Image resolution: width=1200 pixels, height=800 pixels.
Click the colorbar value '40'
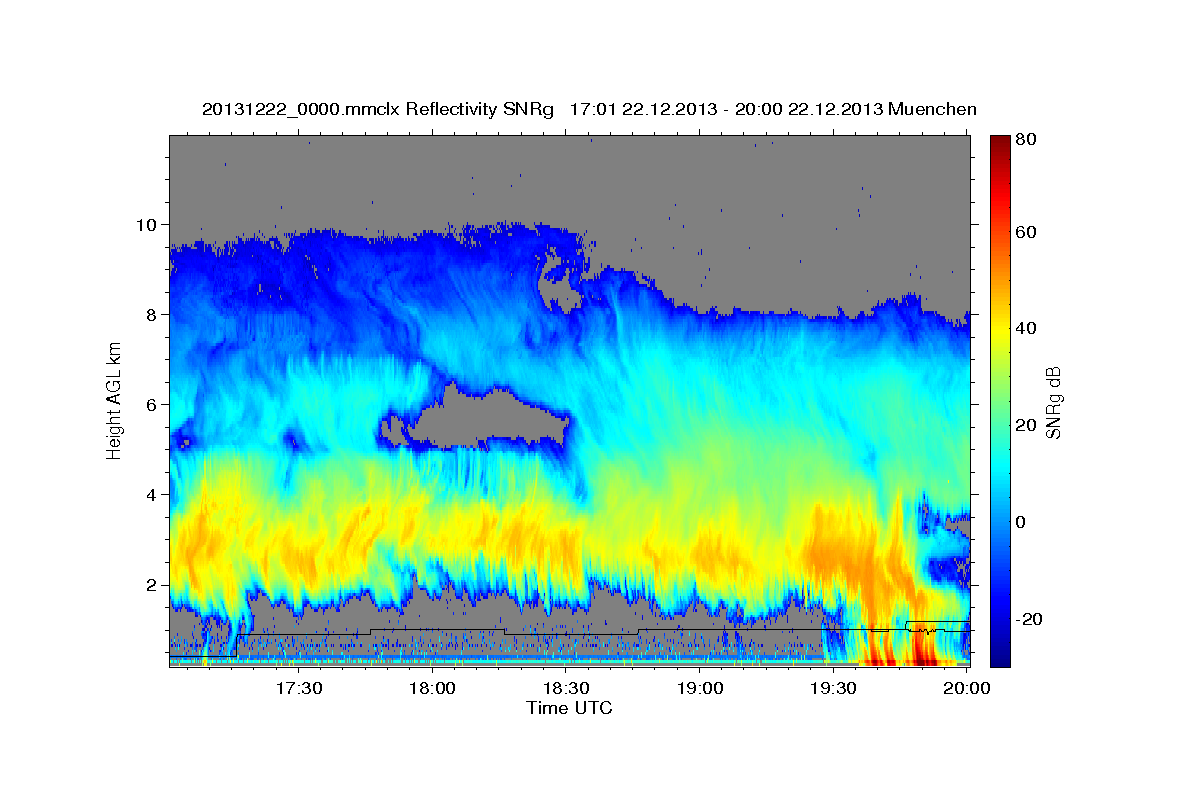(1025, 328)
